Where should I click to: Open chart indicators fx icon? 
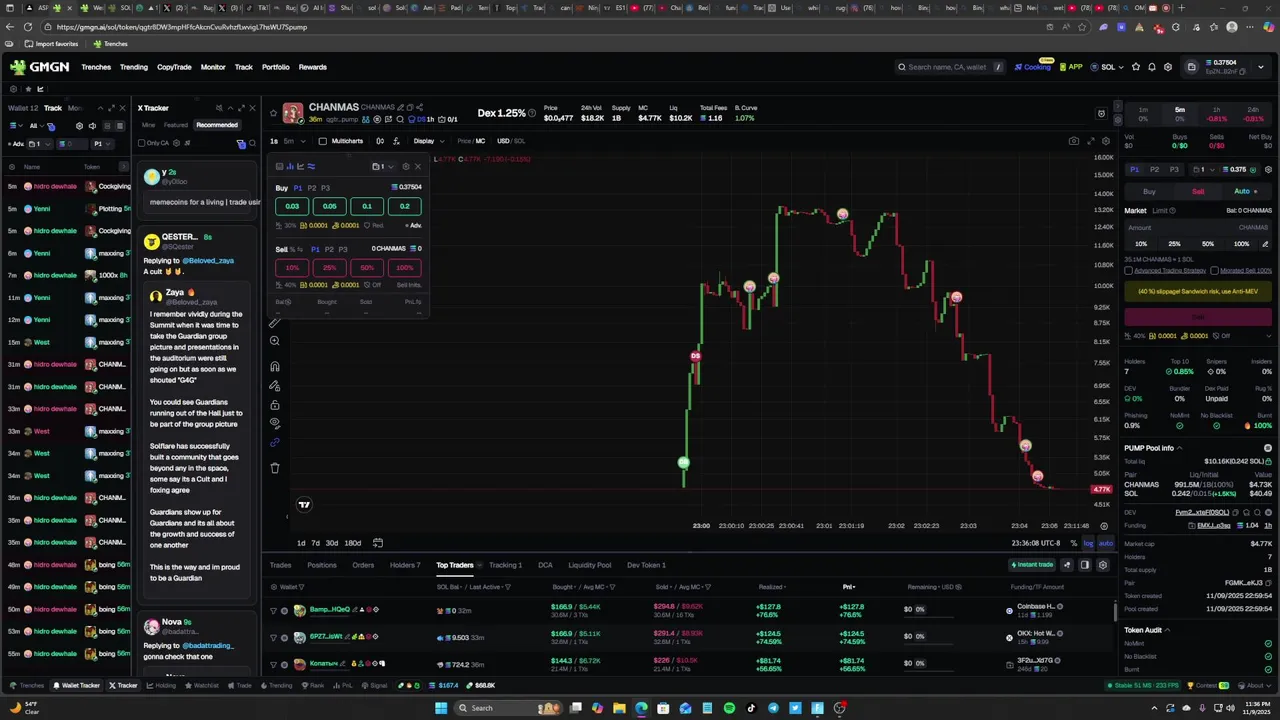coord(396,141)
